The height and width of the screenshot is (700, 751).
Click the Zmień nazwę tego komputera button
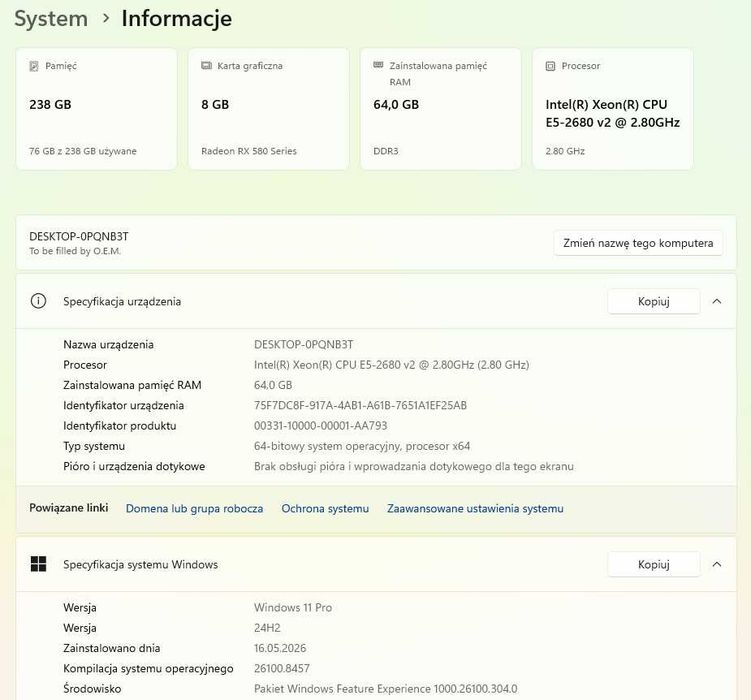click(x=638, y=243)
